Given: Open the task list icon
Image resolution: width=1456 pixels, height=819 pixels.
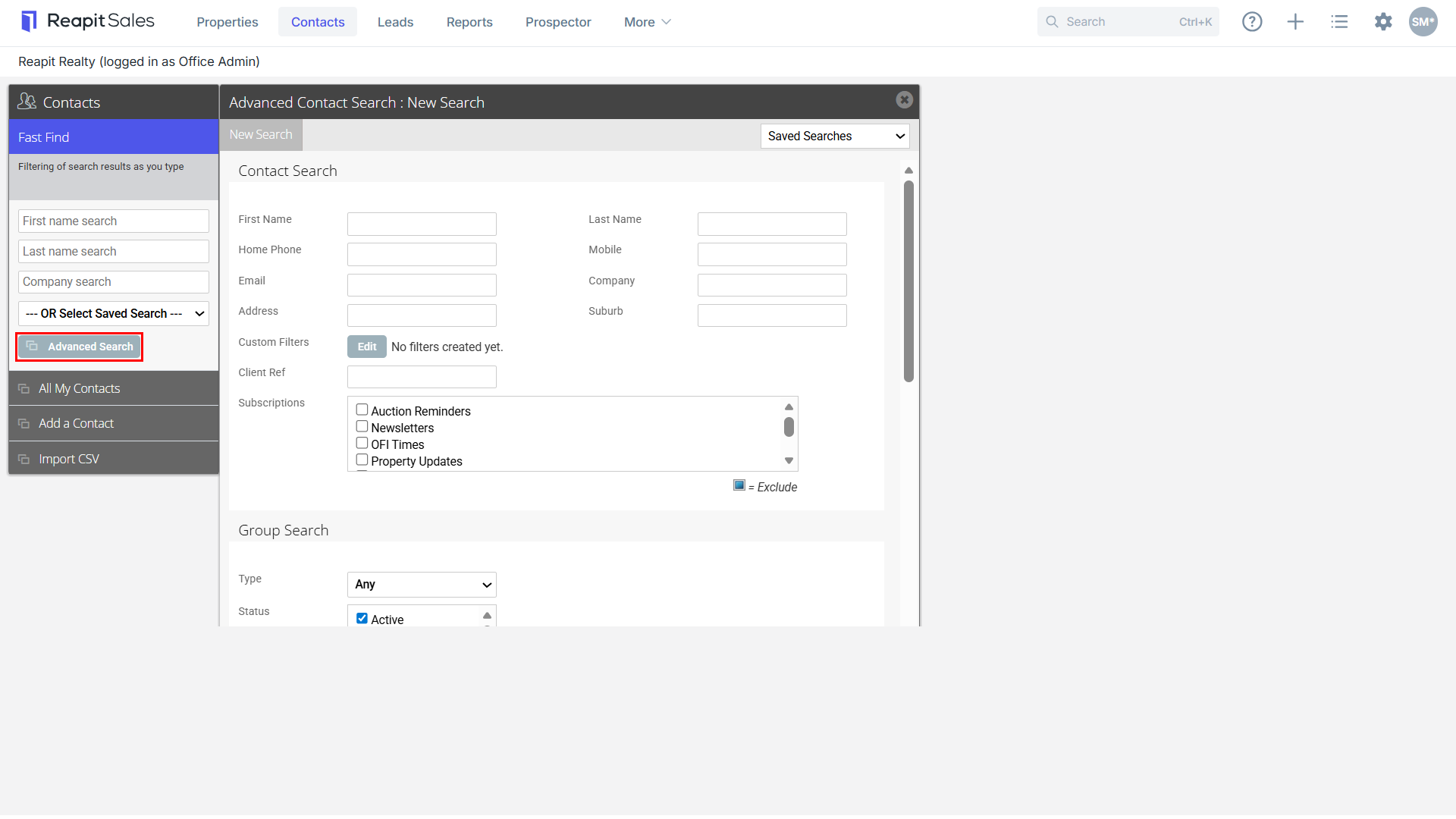Looking at the screenshot, I should pyautogui.click(x=1339, y=22).
